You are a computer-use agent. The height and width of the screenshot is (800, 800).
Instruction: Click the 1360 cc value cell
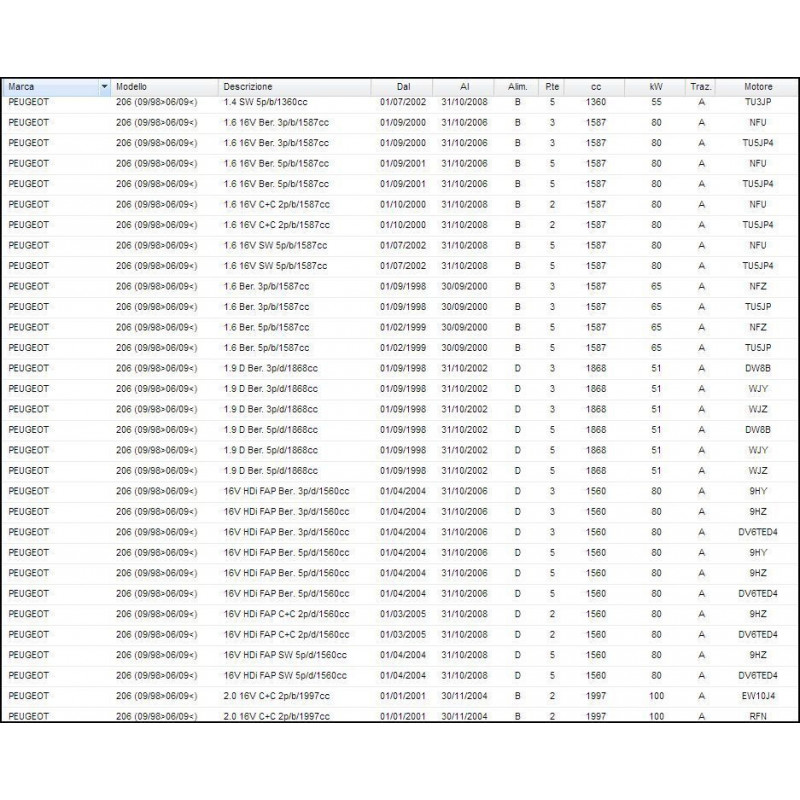tap(597, 102)
